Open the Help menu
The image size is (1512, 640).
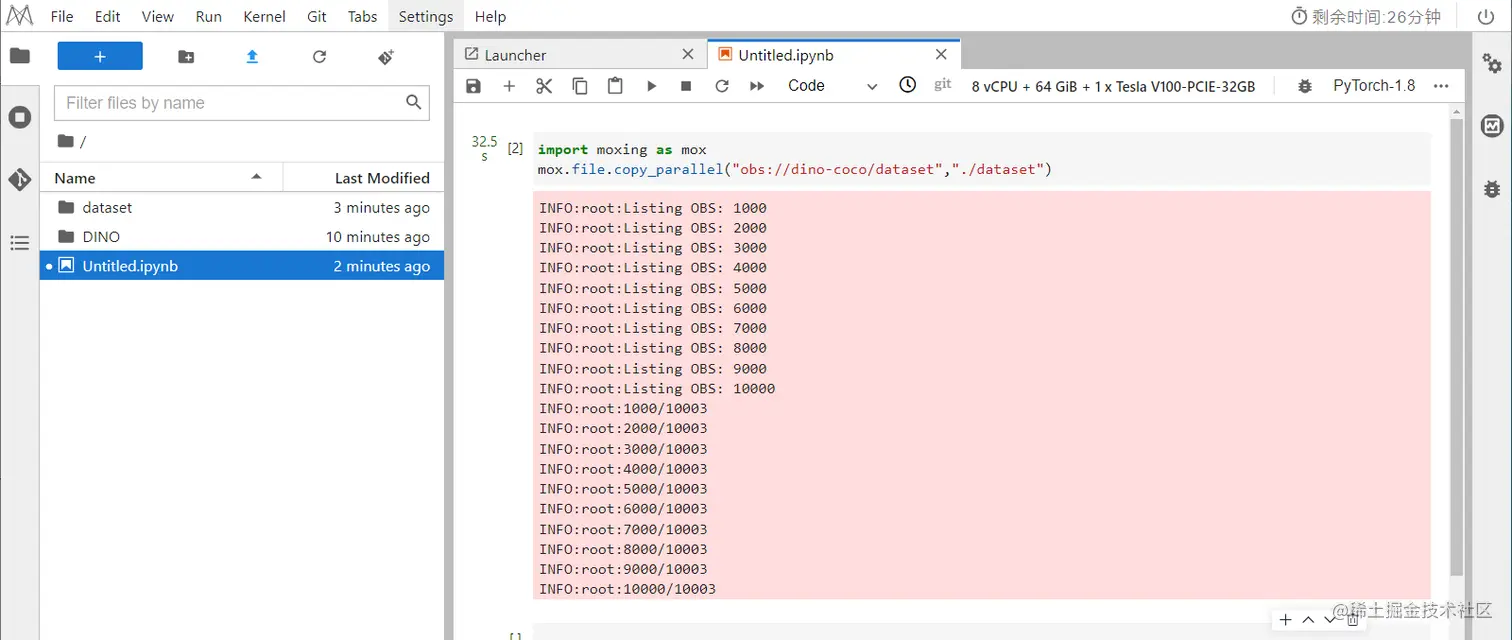coord(490,16)
